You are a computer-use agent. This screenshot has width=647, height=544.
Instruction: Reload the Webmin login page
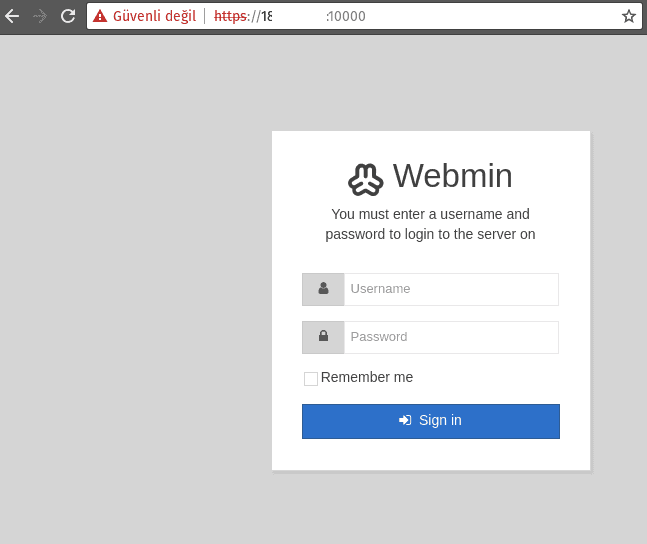68,16
